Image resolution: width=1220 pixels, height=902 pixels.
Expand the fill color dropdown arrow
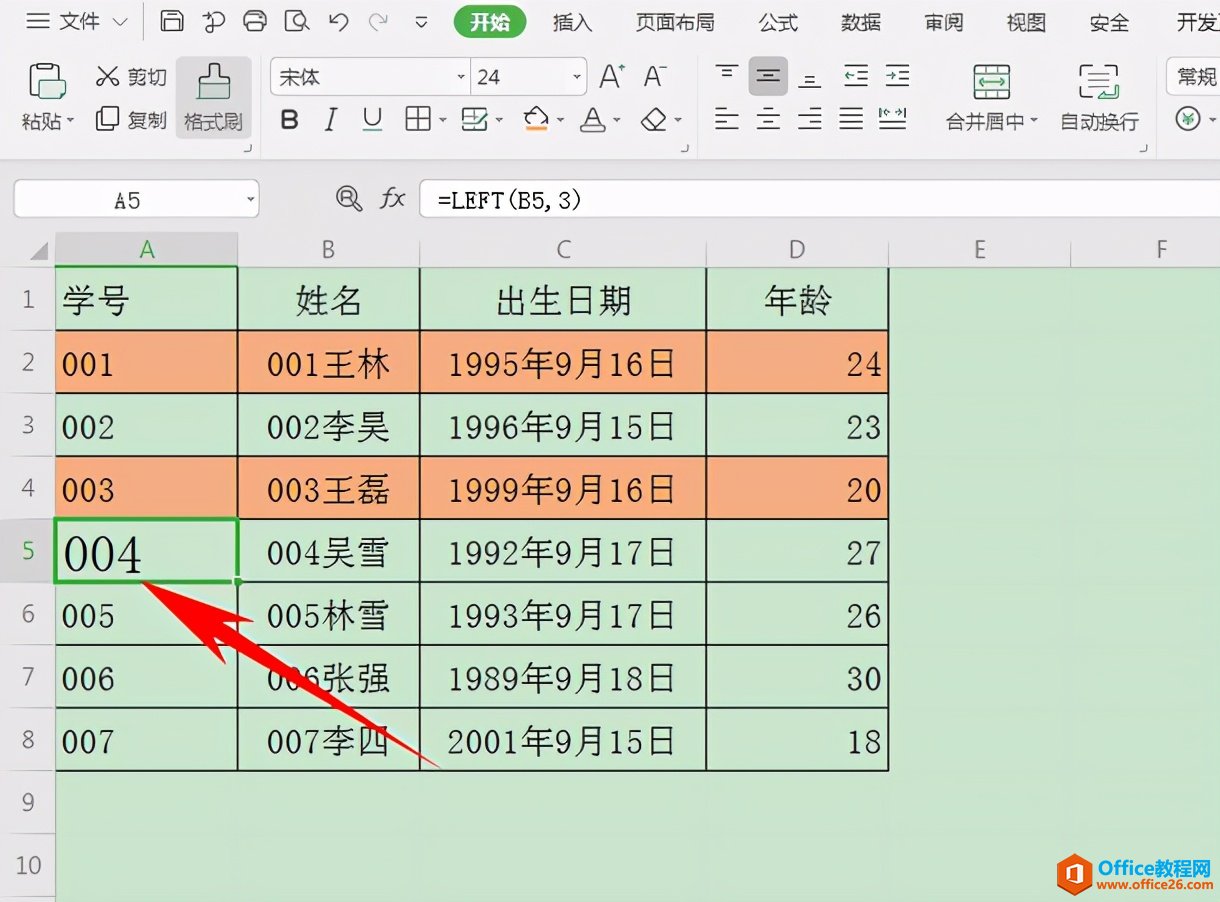[561, 121]
